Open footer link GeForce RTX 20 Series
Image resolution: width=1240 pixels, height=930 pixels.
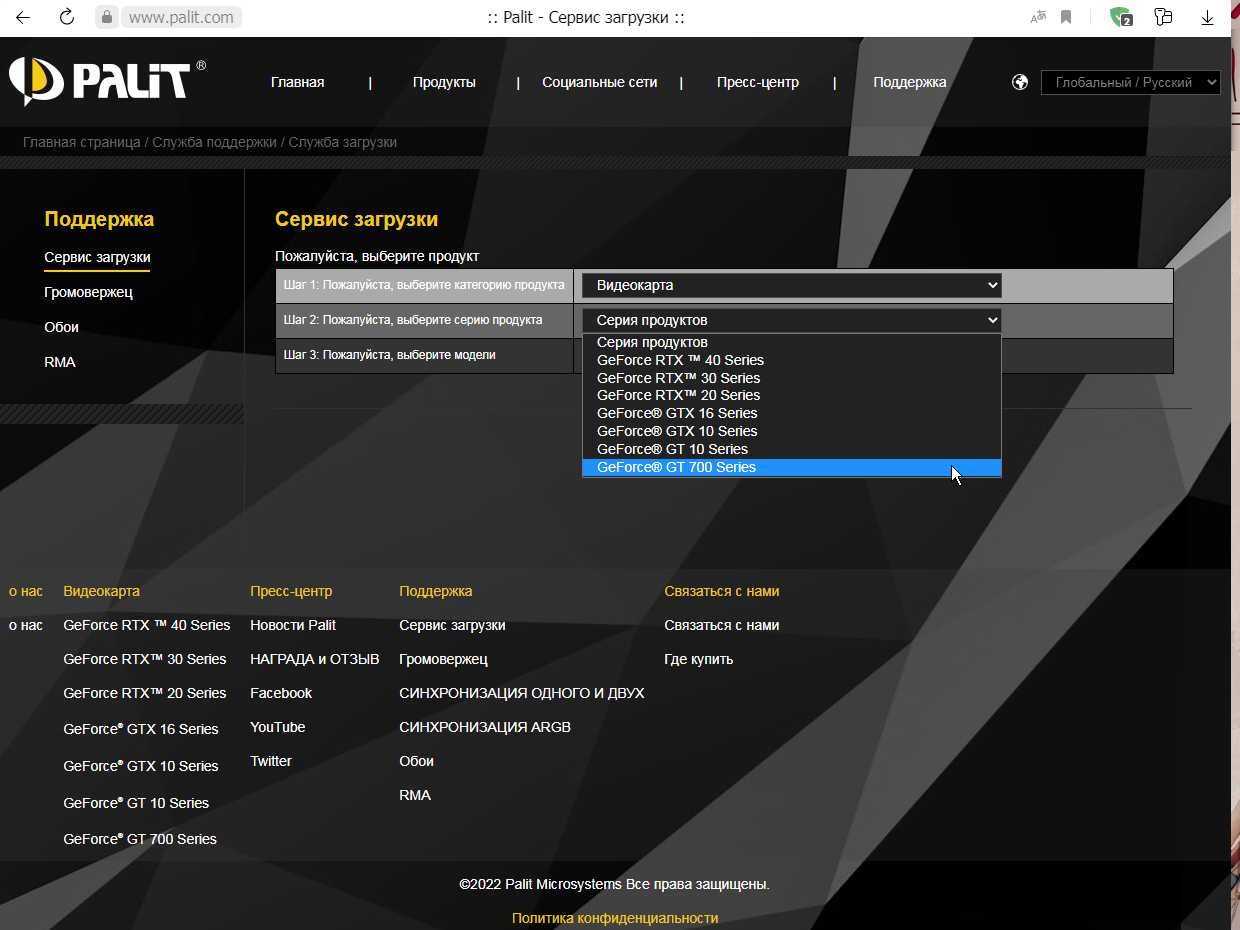point(145,693)
